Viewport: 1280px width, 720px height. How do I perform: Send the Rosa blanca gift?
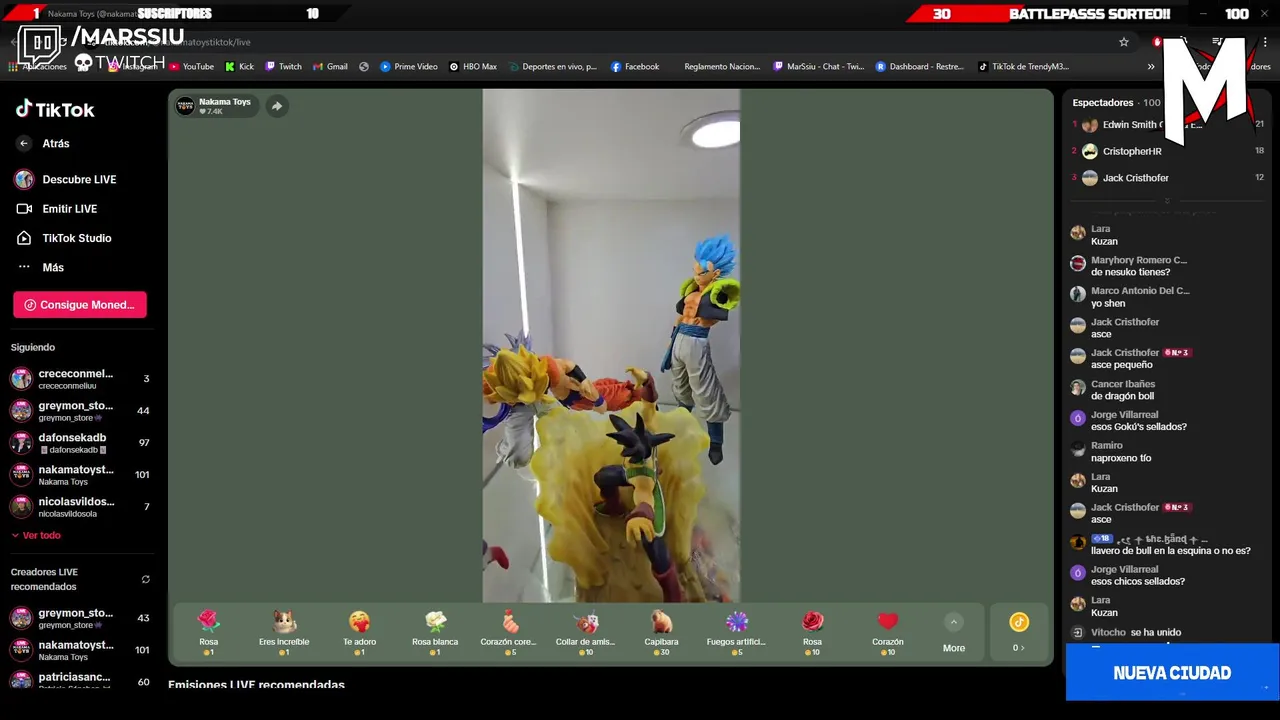pos(435,633)
